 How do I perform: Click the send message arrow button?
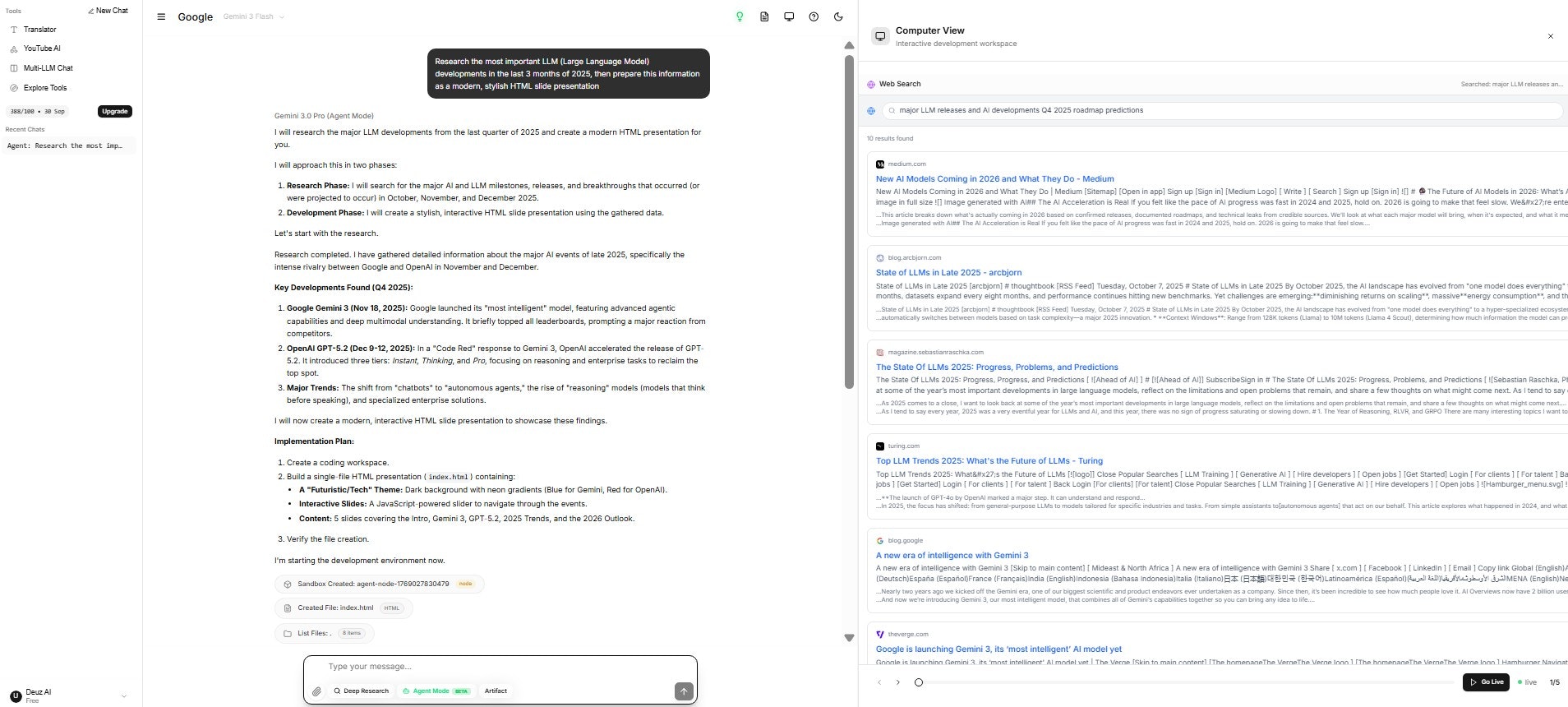point(684,691)
